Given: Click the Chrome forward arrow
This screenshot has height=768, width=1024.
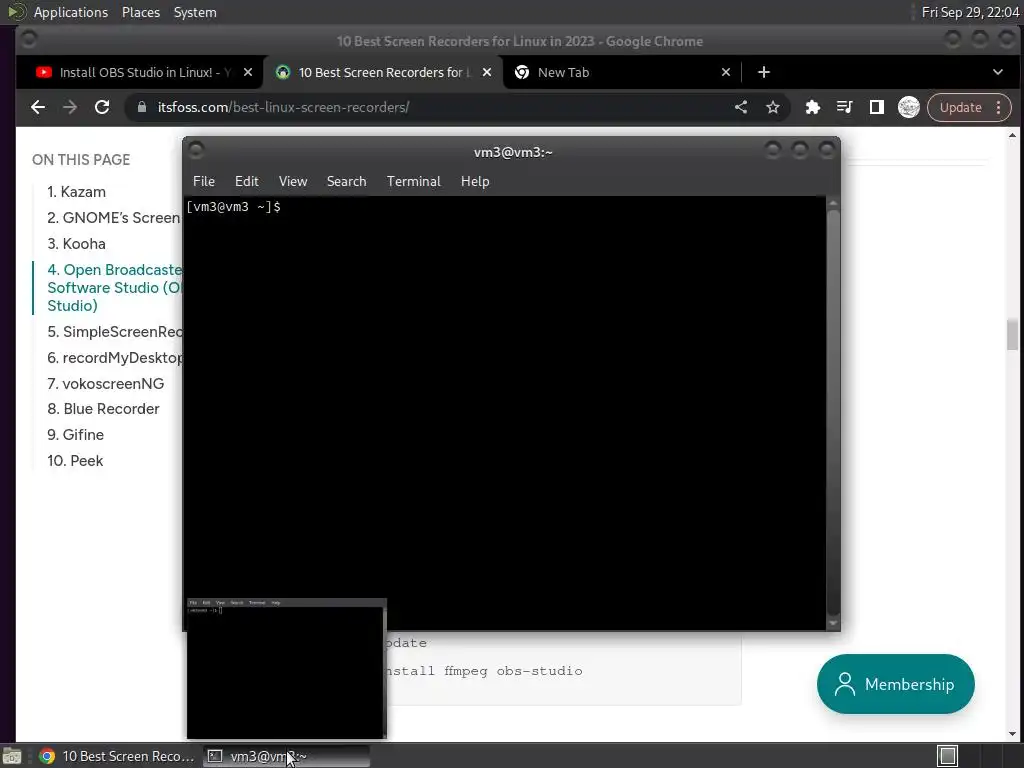Looking at the screenshot, I should point(70,107).
